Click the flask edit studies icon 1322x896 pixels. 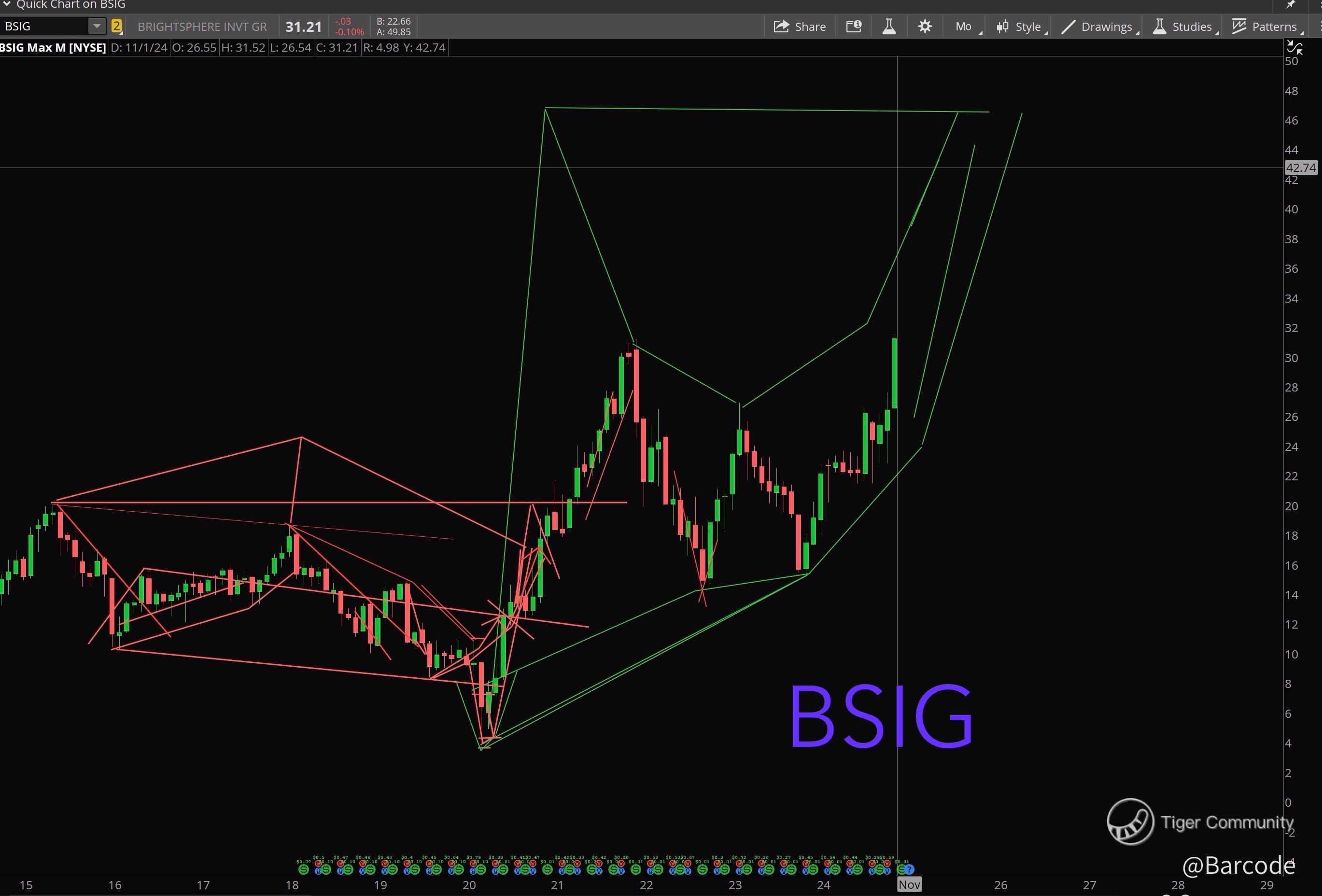pyautogui.click(x=889, y=27)
